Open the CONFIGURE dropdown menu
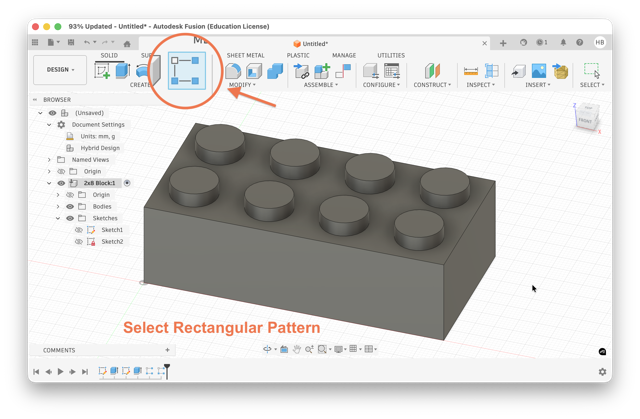The width and height of the screenshot is (640, 419). coord(381,85)
